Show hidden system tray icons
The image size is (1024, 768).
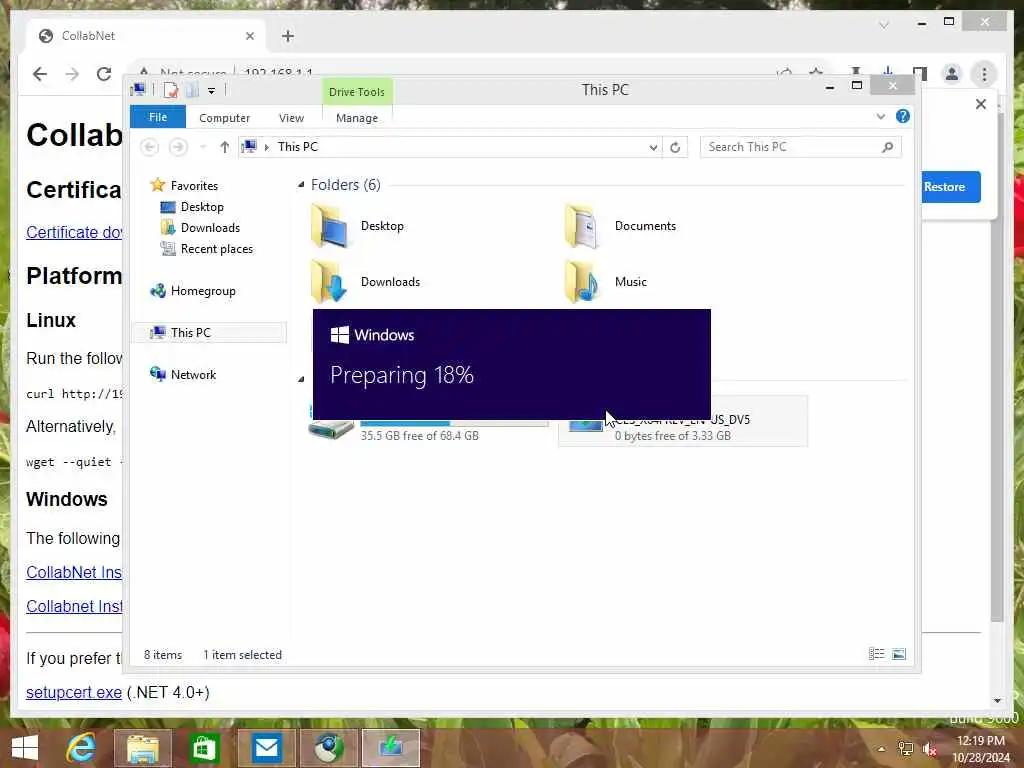click(x=882, y=749)
